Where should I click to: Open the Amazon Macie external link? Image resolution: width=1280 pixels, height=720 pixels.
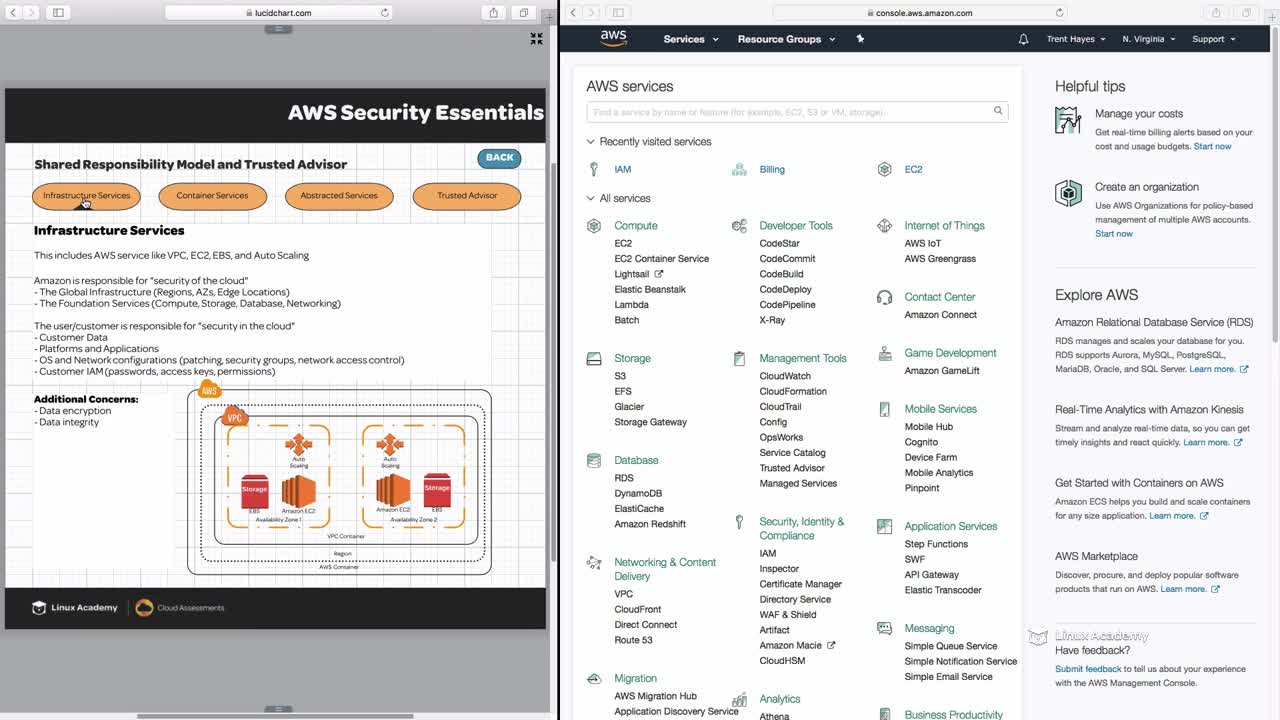click(x=797, y=645)
